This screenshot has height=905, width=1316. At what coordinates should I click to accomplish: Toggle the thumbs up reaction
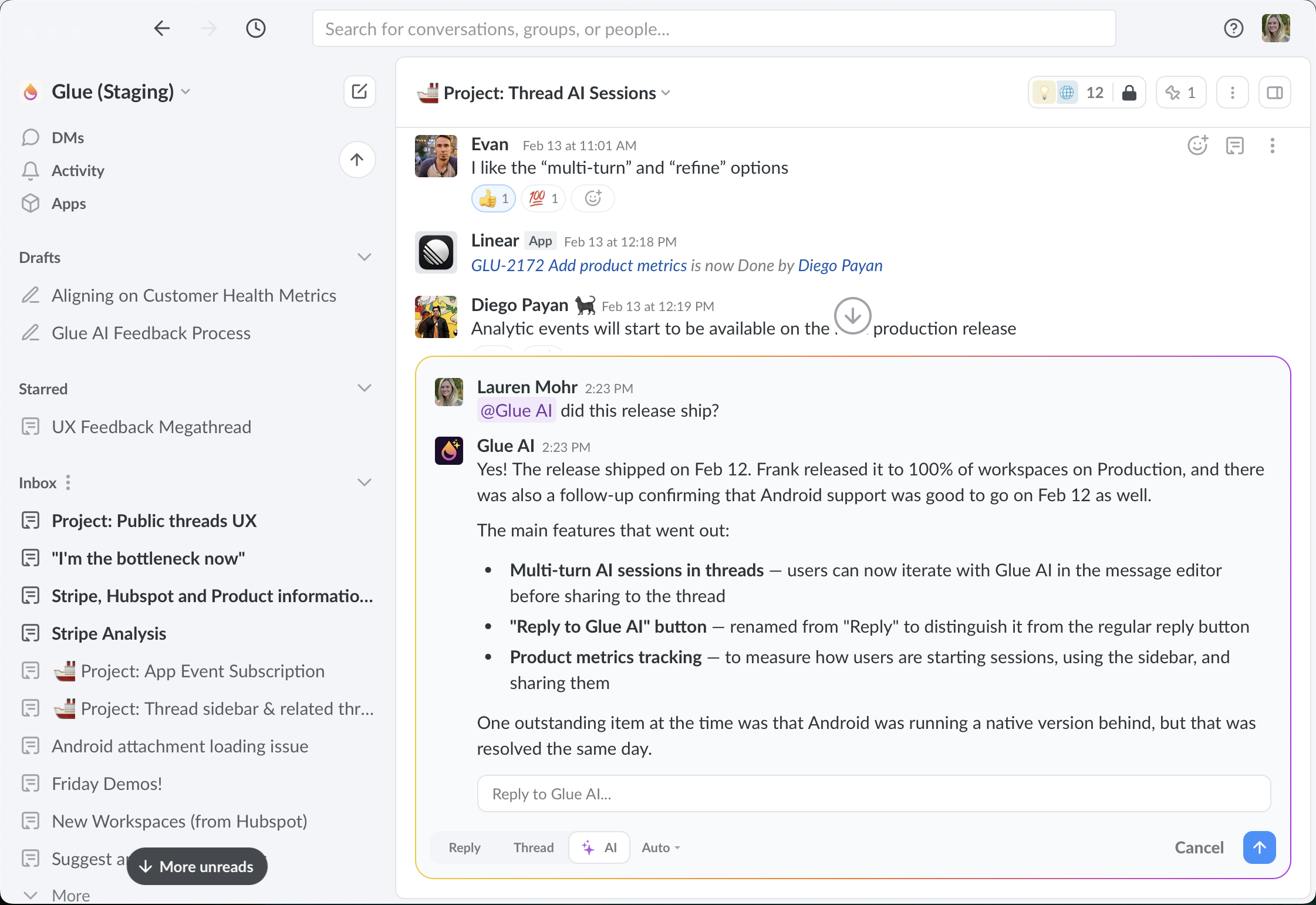pyautogui.click(x=493, y=198)
